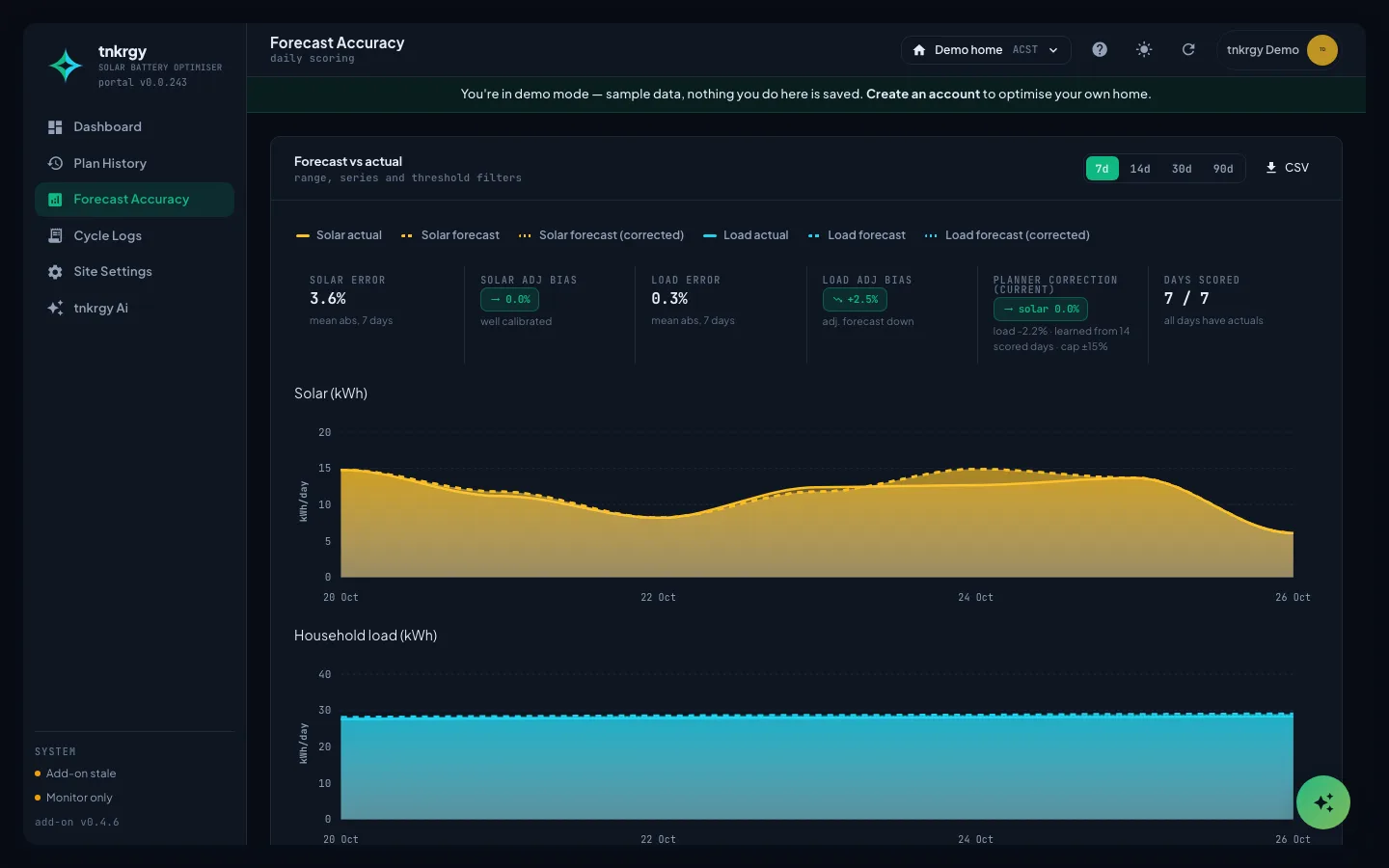1389x868 pixels.
Task: Click the home icon beside Demo home
Action: click(x=919, y=50)
